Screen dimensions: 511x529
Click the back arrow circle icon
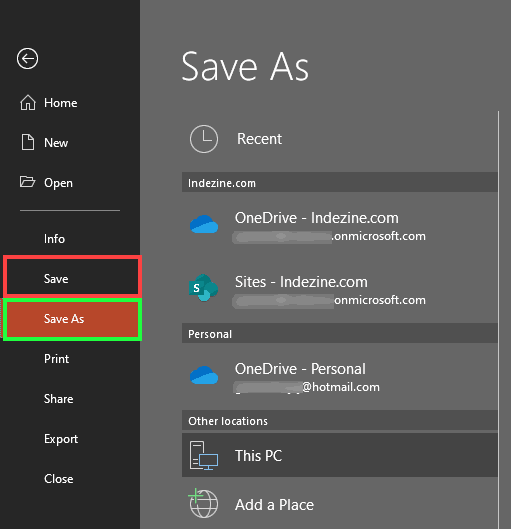pyautogui.click(x=27, y=59)
